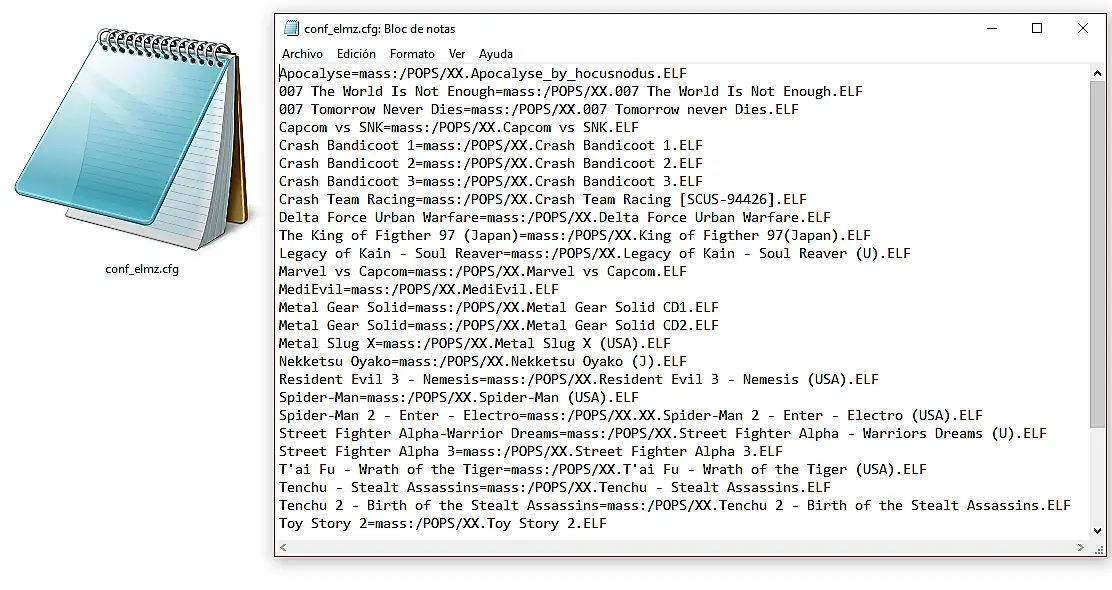Image resolution: width=1112 pixels, height=590 pixels.
Task: Click the vertical scrollbar thumb
Action: pos(1097,254)
